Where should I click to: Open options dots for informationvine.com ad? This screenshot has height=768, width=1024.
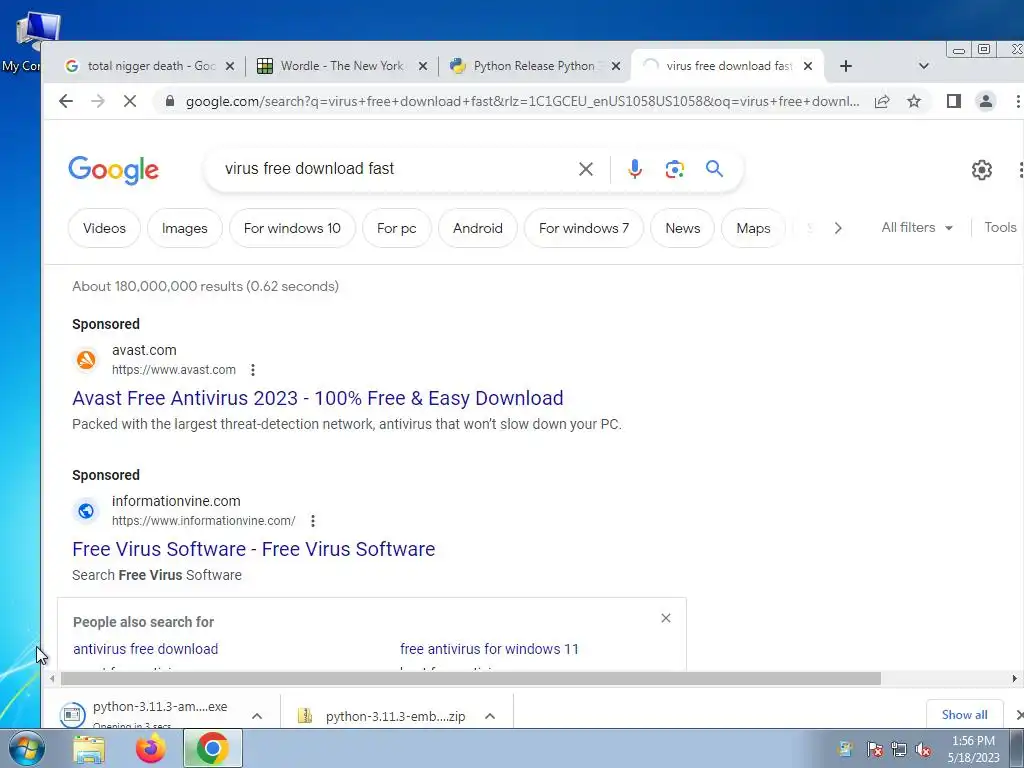pyautogui.click(x=313, y=521)
